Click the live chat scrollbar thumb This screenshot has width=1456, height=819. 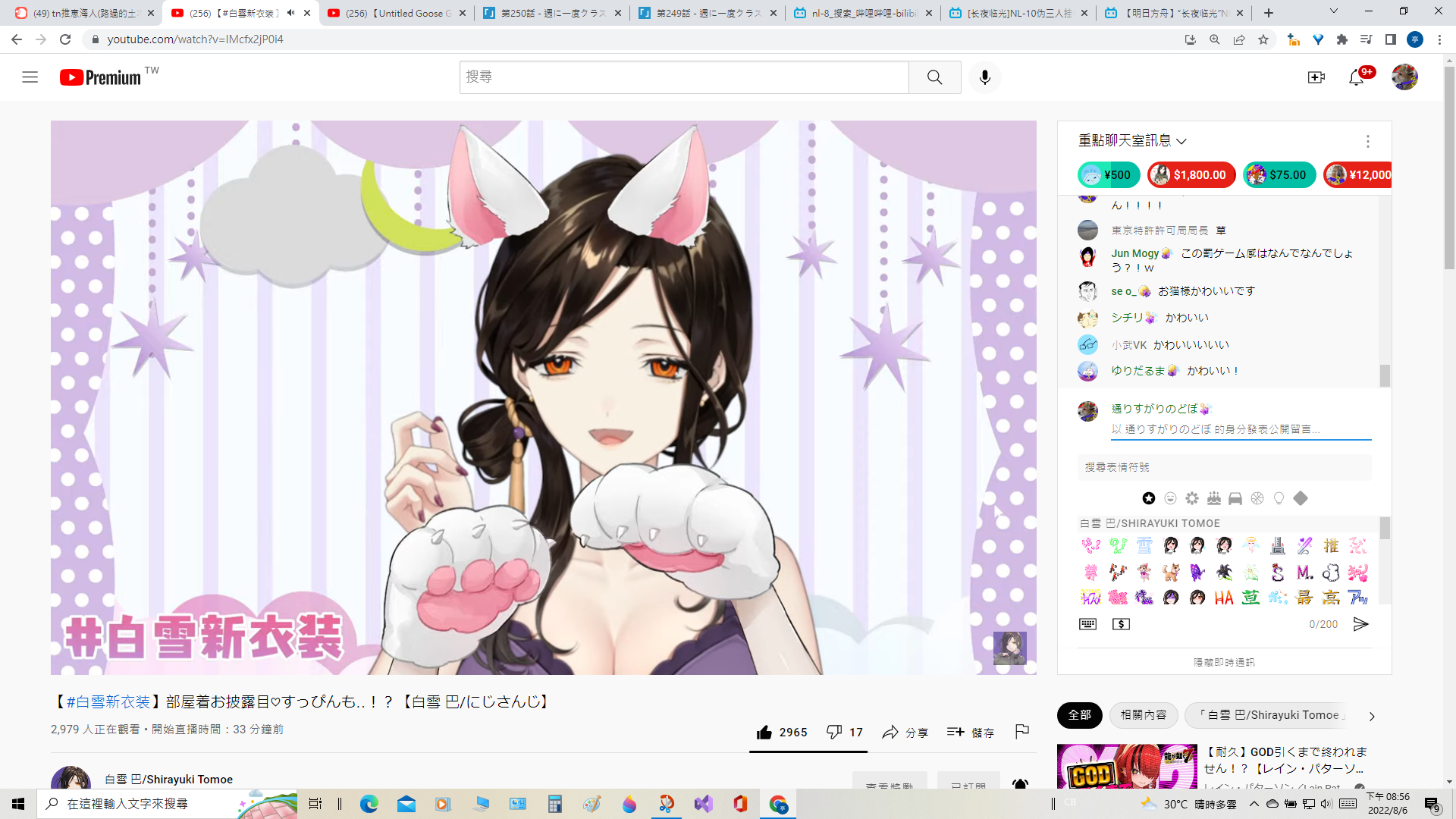[x=1385, y=375]
